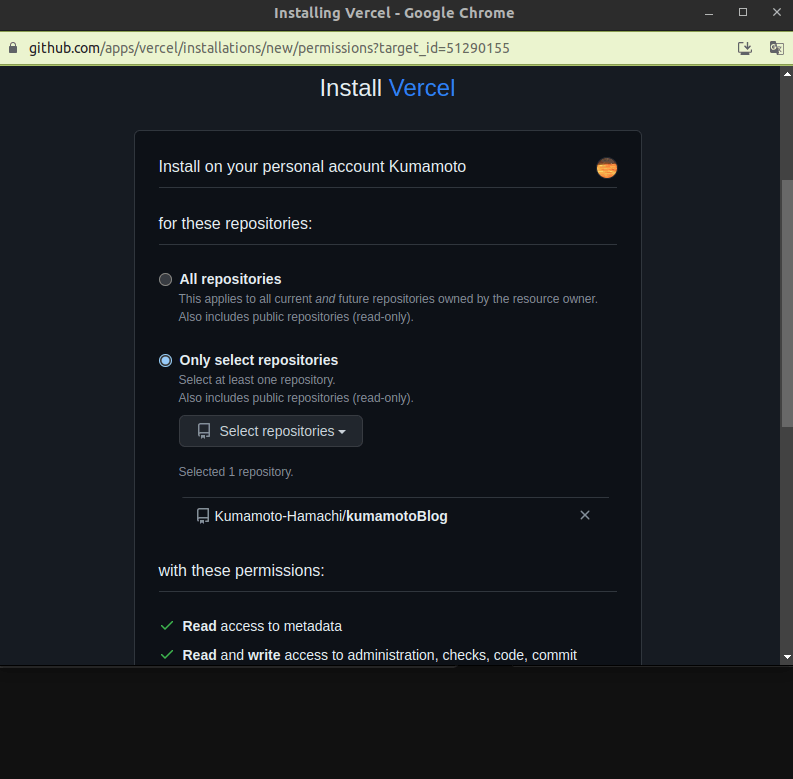Click the green checkmark beside Read and write access
The height and width of the screenshot is (779, 793).
167,655
